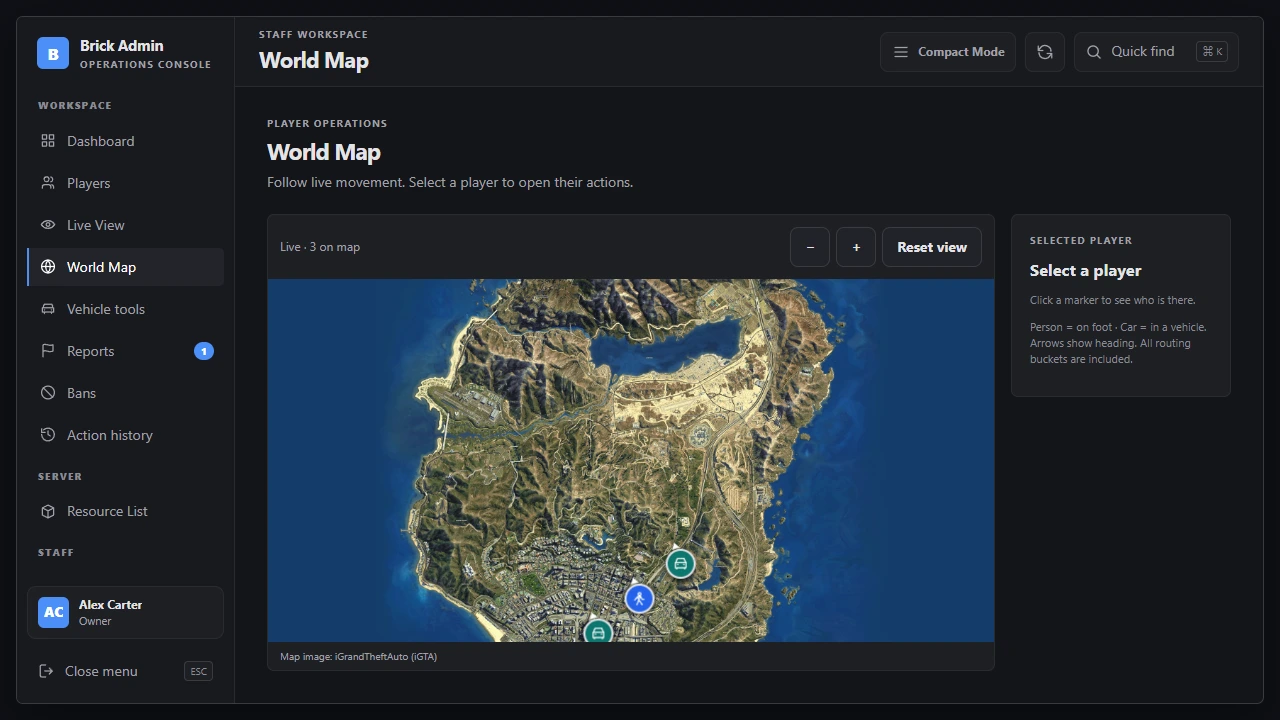Viewport: 1280px width, 720px height.
Task: Select the blue on-foot player marker
Action: pos(639,599)
